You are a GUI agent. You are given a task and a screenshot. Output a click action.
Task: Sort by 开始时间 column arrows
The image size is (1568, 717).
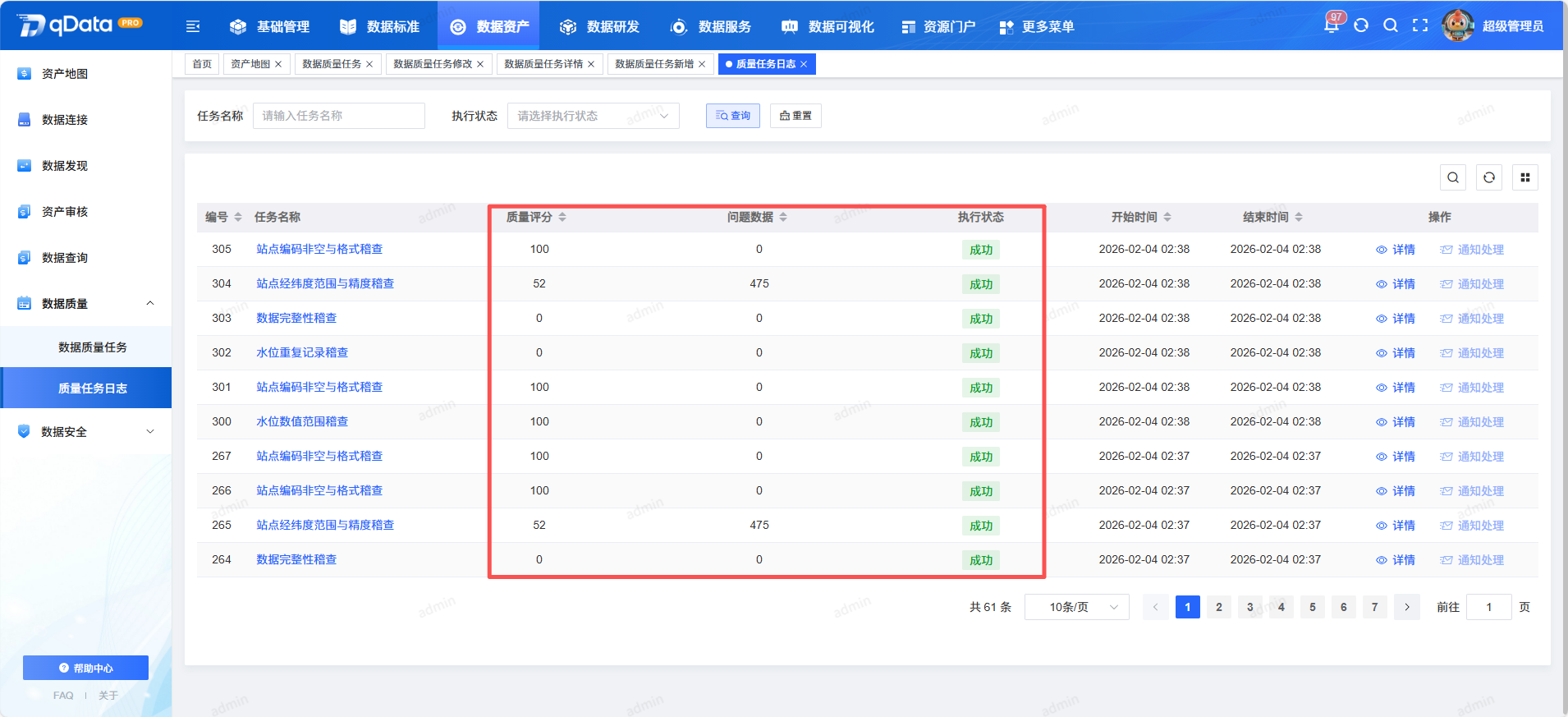(x=1167, y=217)
